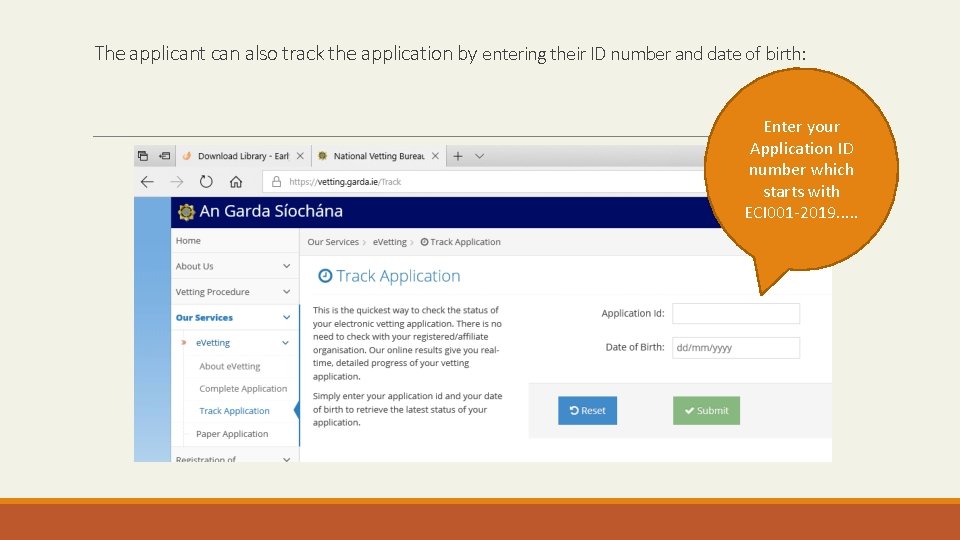Image resolution: width=960 pixels, height=540 pixels.
Task: Click the browser Forward arrow
Action: click(x=177, y=182)
